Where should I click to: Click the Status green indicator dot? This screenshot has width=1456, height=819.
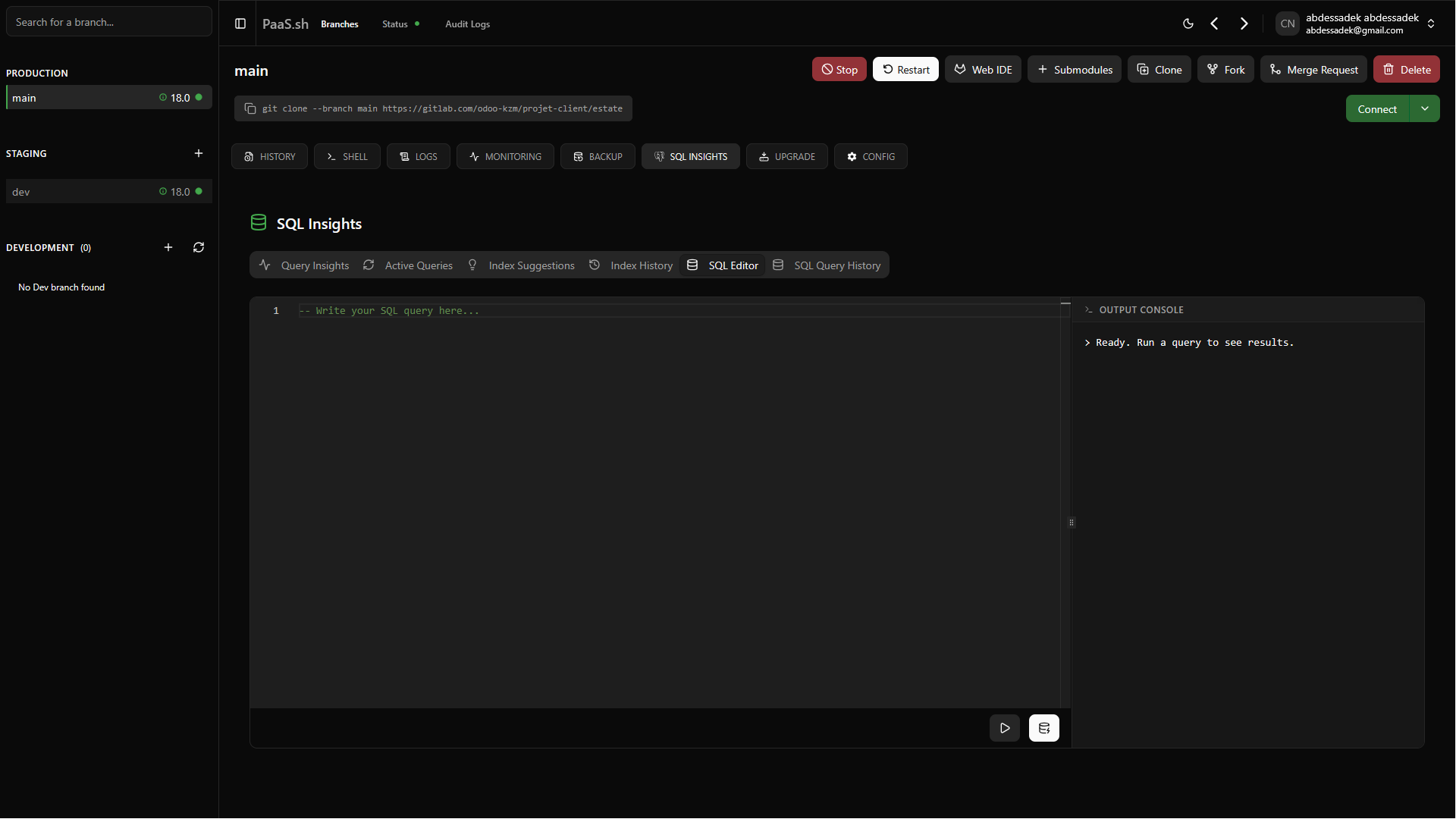[x=417, y=24]
